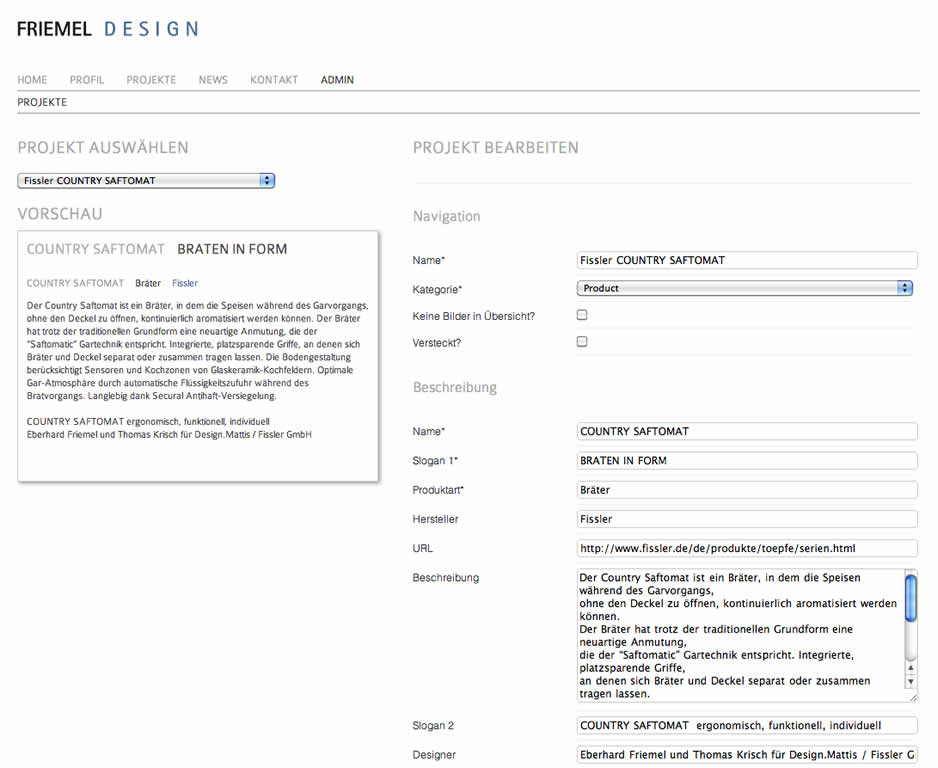Click the PROJEKT AUSWÄHLEN heading

[103, 148]
